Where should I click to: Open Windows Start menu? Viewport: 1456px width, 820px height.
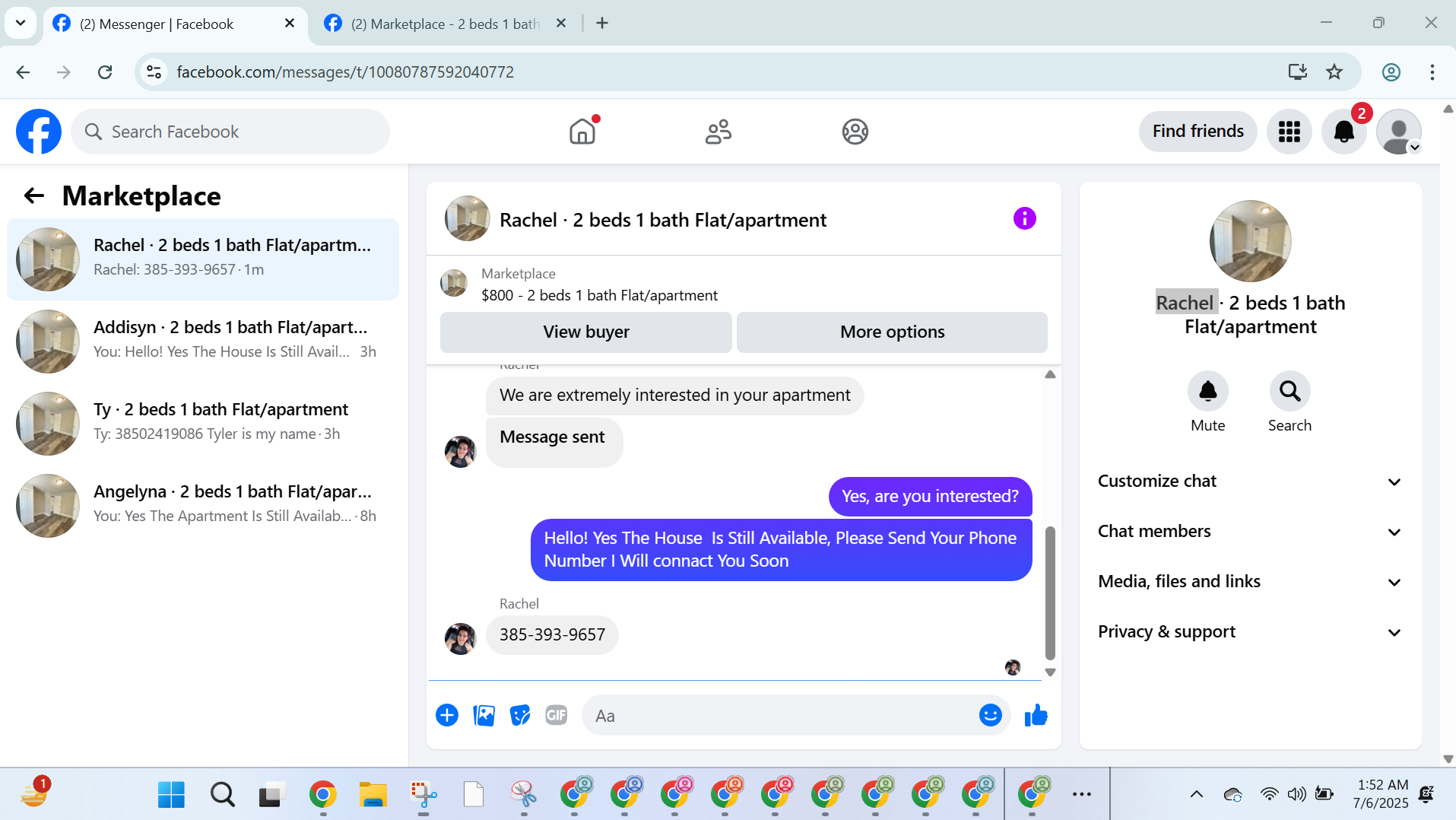pyautogui.click(x=171, y=796)
